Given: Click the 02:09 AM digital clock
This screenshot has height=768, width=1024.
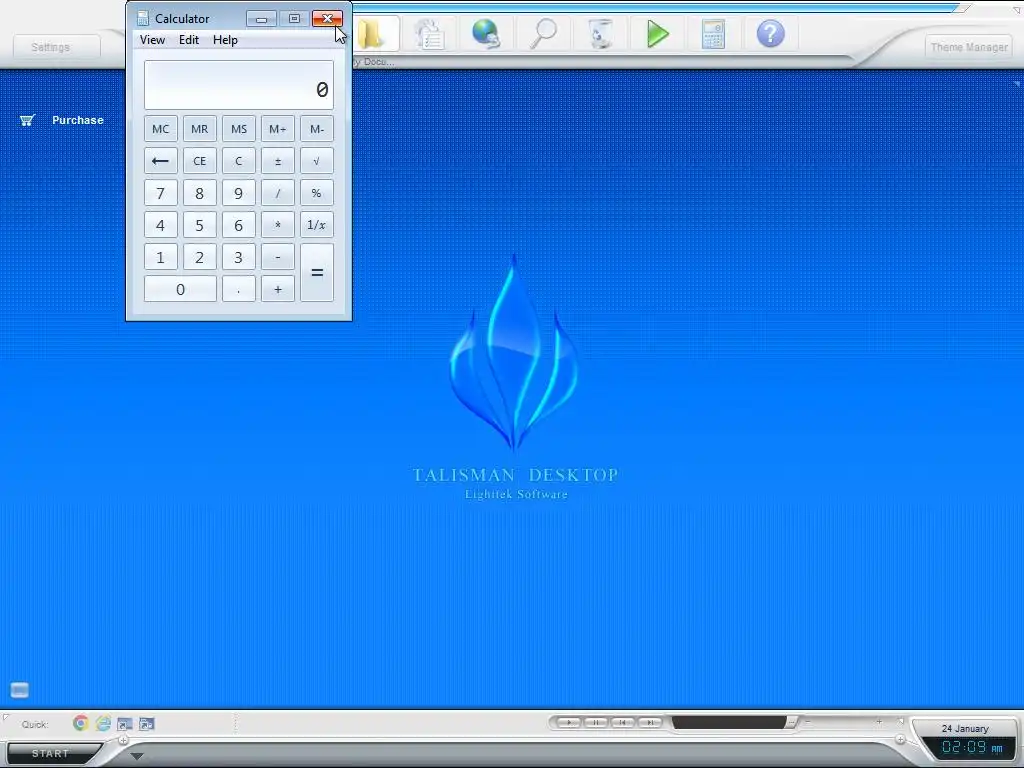Looking at the screenshot, I should click(x=971, y=747).
